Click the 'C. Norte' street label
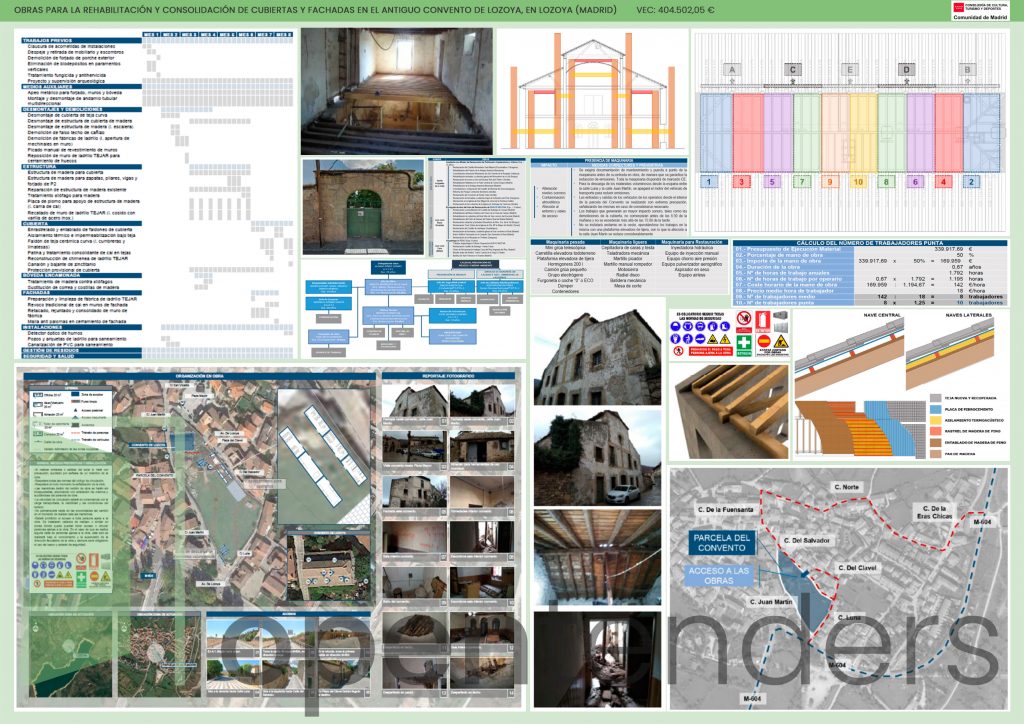 pos(846,488)
